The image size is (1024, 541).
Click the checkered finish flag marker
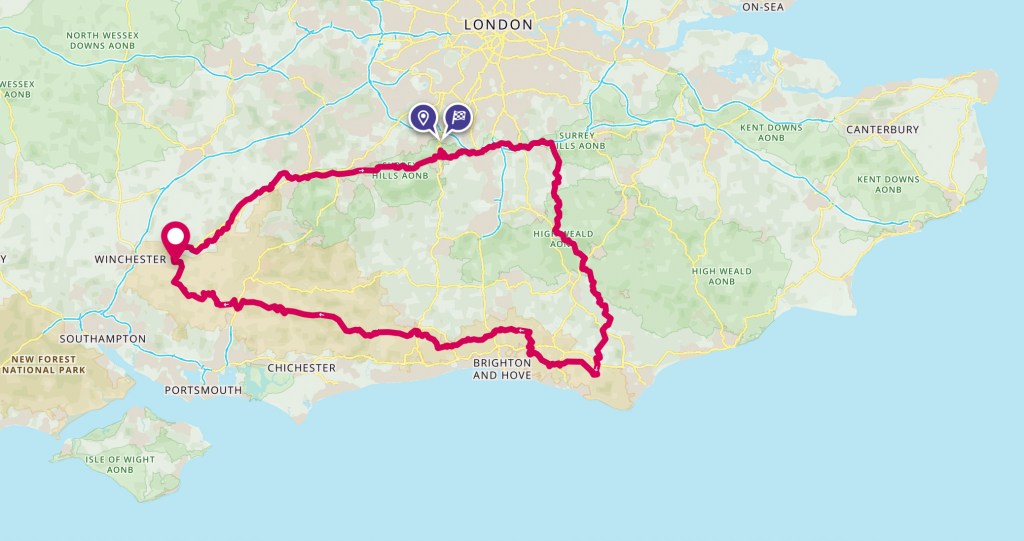click(458, 118)
